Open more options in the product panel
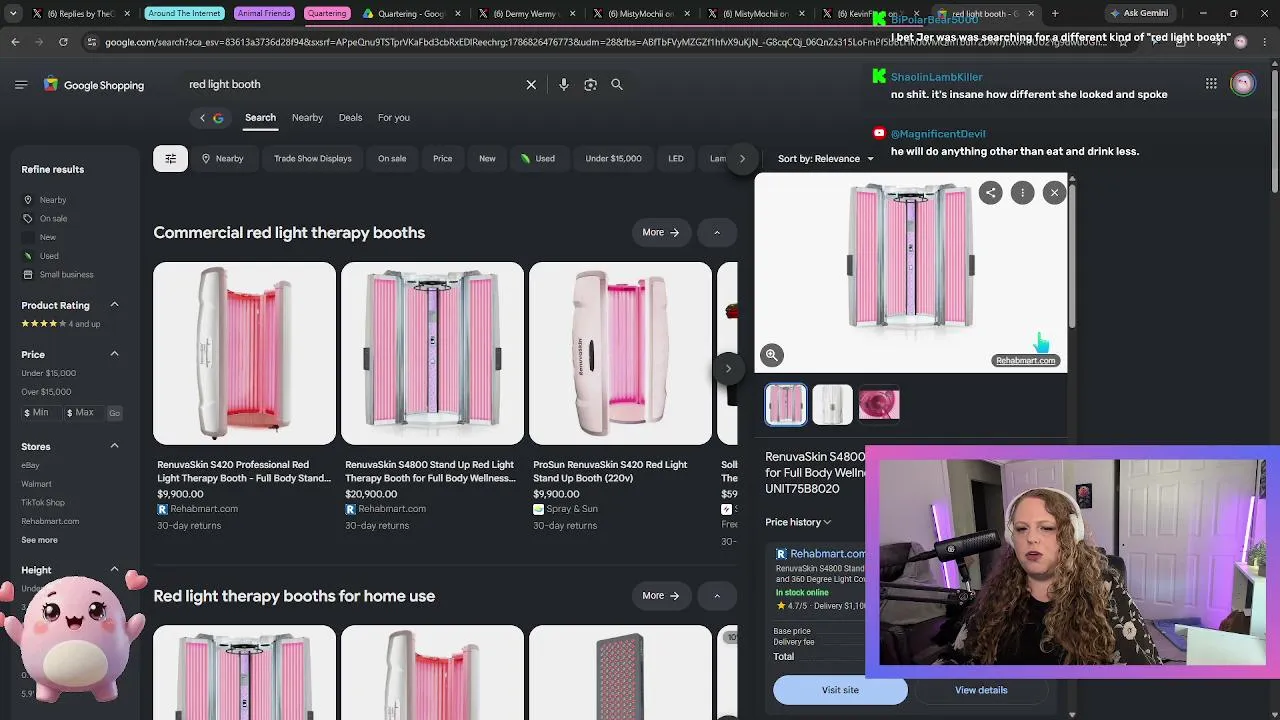Image resolution: width=1280 pixels, height=720 pixels. [x=1022, y=193]
